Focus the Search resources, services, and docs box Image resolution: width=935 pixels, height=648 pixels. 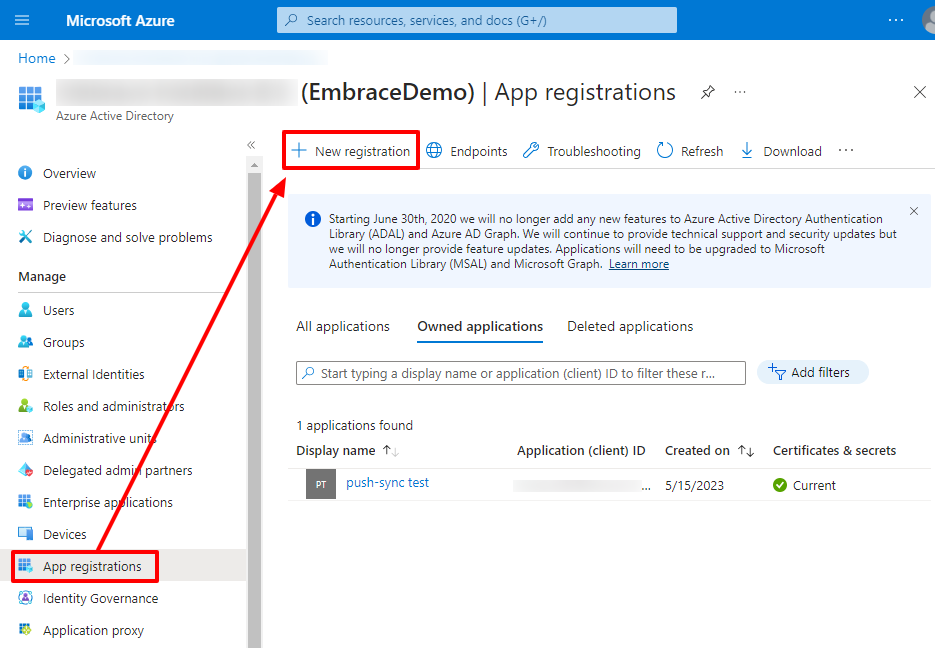(x=476, y=20)
